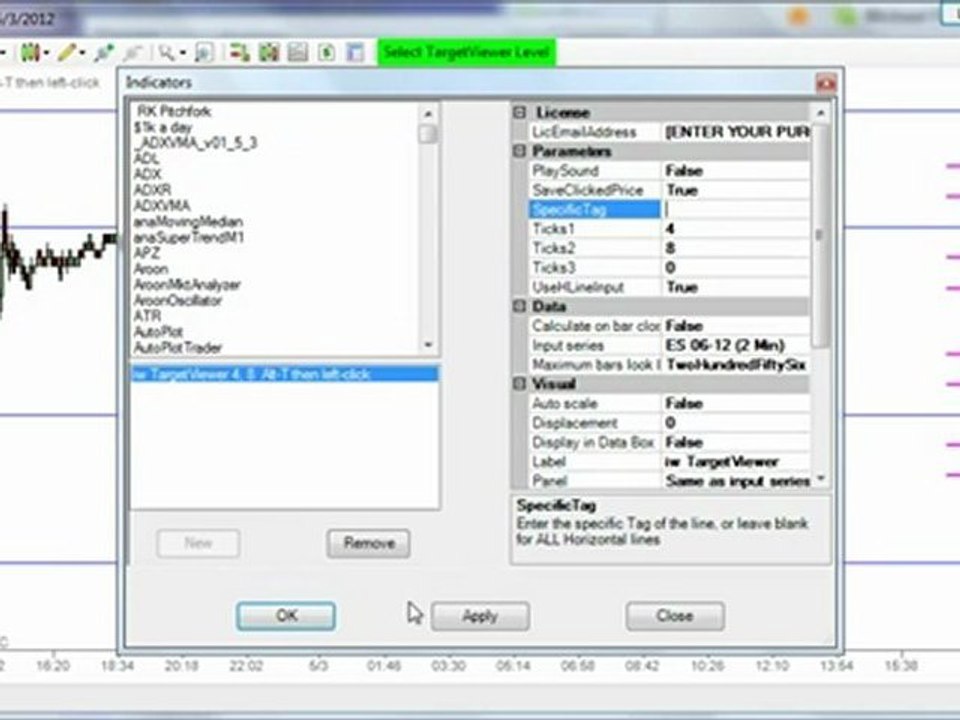Click the blue window layout toolbar icon

[x=355, y=53]
